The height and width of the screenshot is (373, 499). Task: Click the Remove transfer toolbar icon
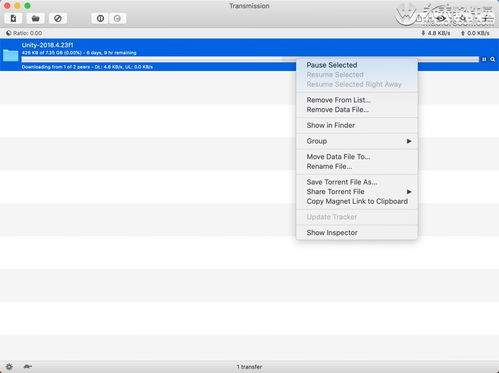pyautogui.click(x=58, y=18)
